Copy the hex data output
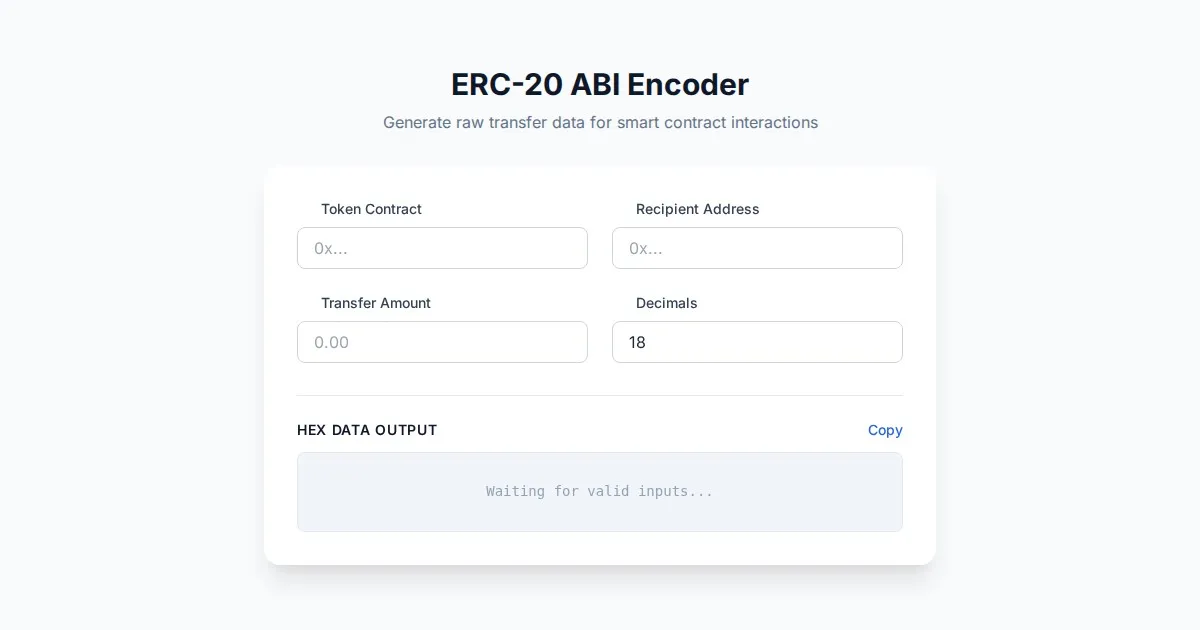The width and height of the screenshot is (1200, 630). (885, 430)
